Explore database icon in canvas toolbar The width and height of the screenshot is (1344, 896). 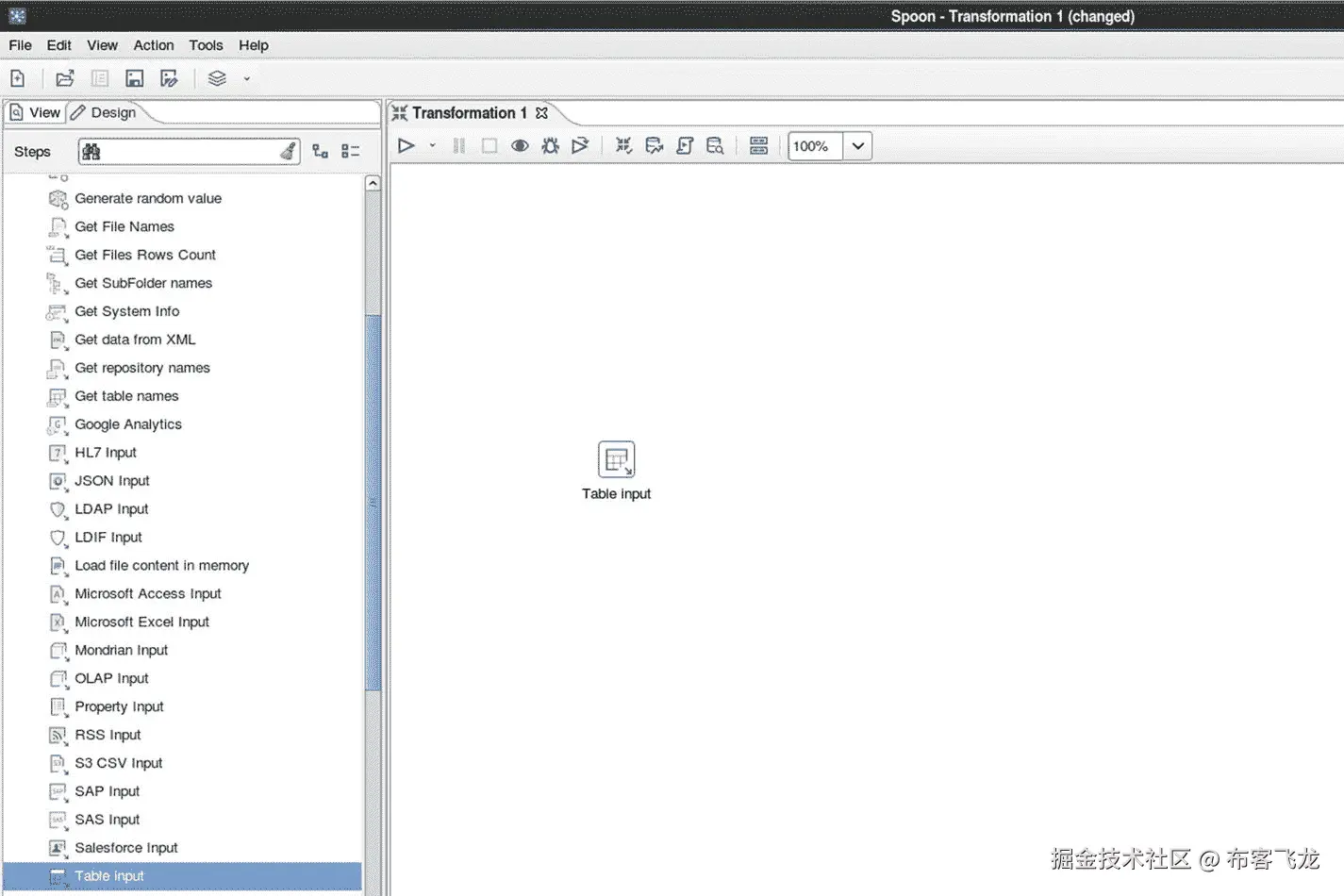pyautogui.click(x=715, y=146)
